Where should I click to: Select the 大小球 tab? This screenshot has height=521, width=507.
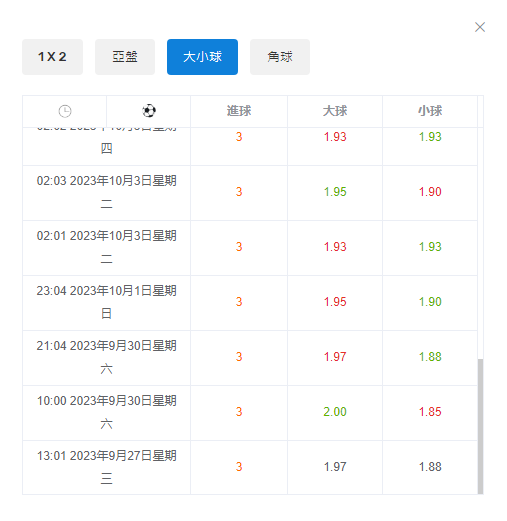[202, 57]
